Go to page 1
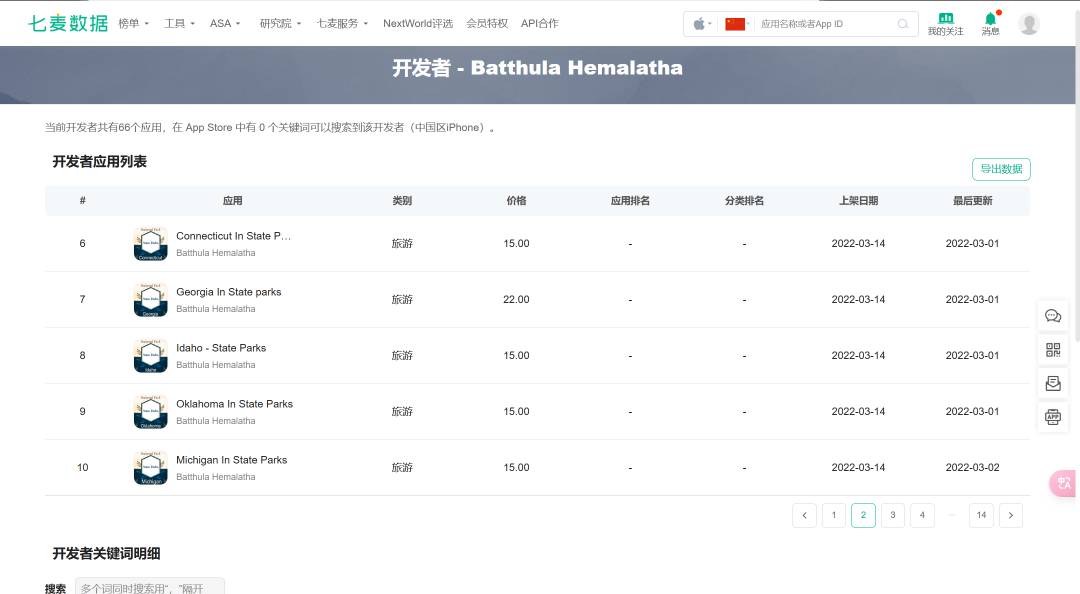The width and height of the screenshot is (1080, 594). (834, 515)
